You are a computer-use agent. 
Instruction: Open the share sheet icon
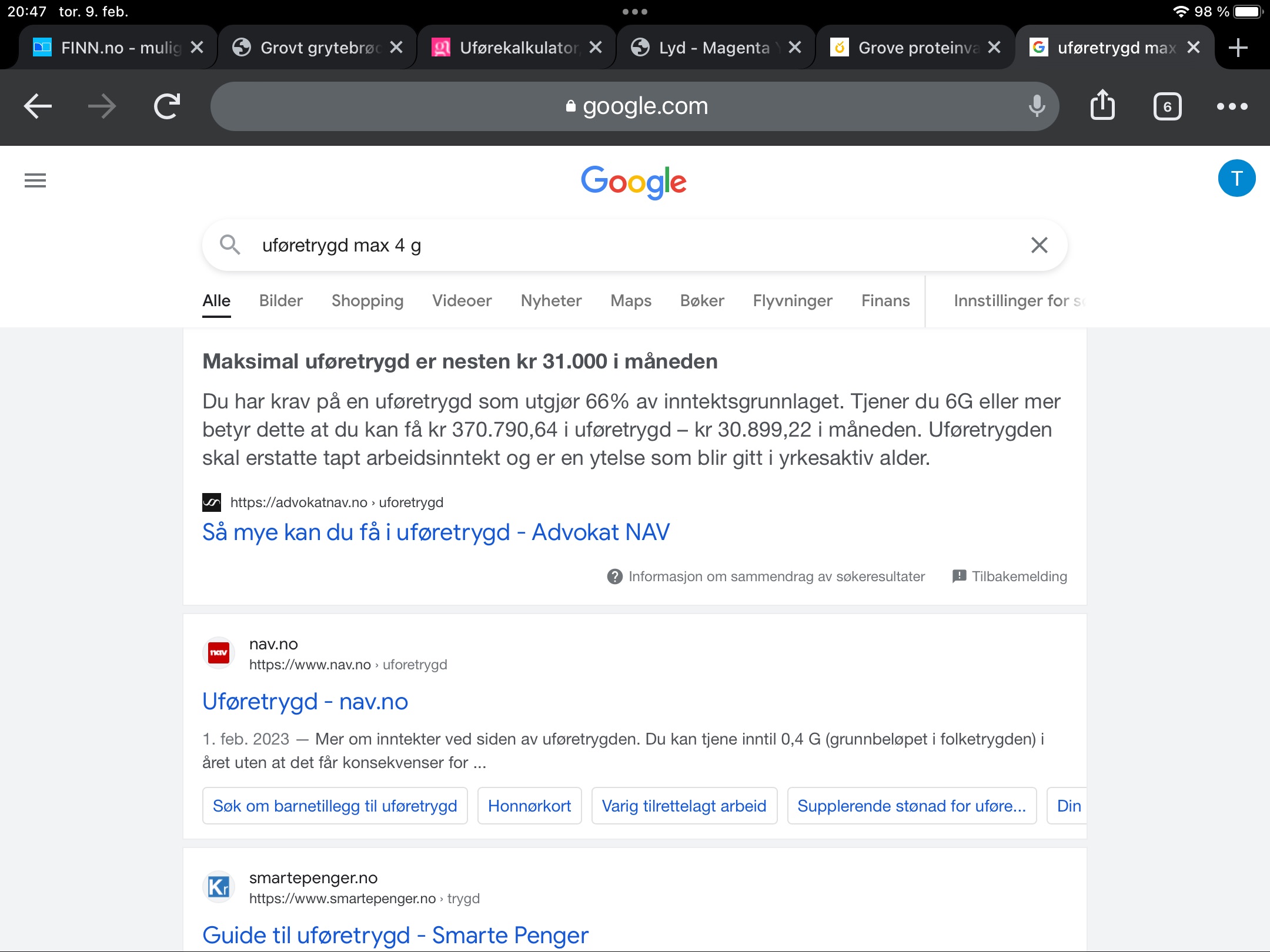pyautogui.click(x=1102, y=105)
